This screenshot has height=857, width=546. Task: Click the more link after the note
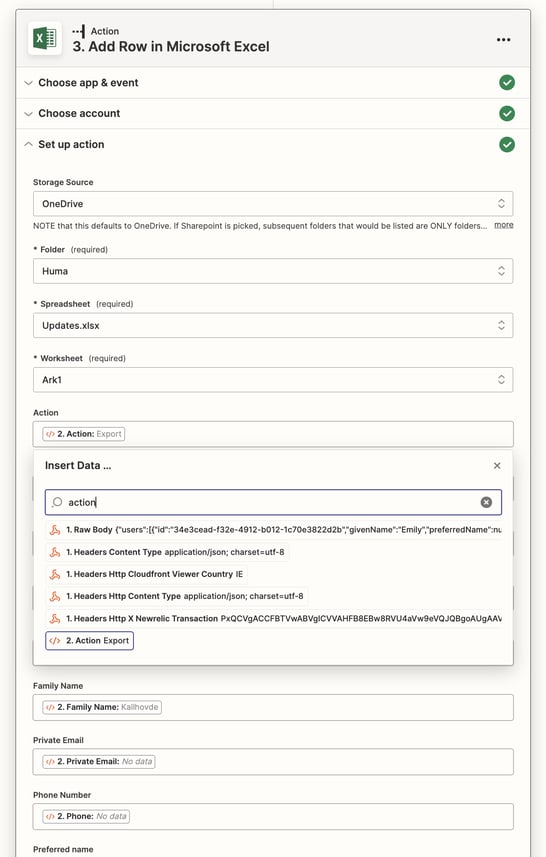pyautogui.click(x=503, y=225)
